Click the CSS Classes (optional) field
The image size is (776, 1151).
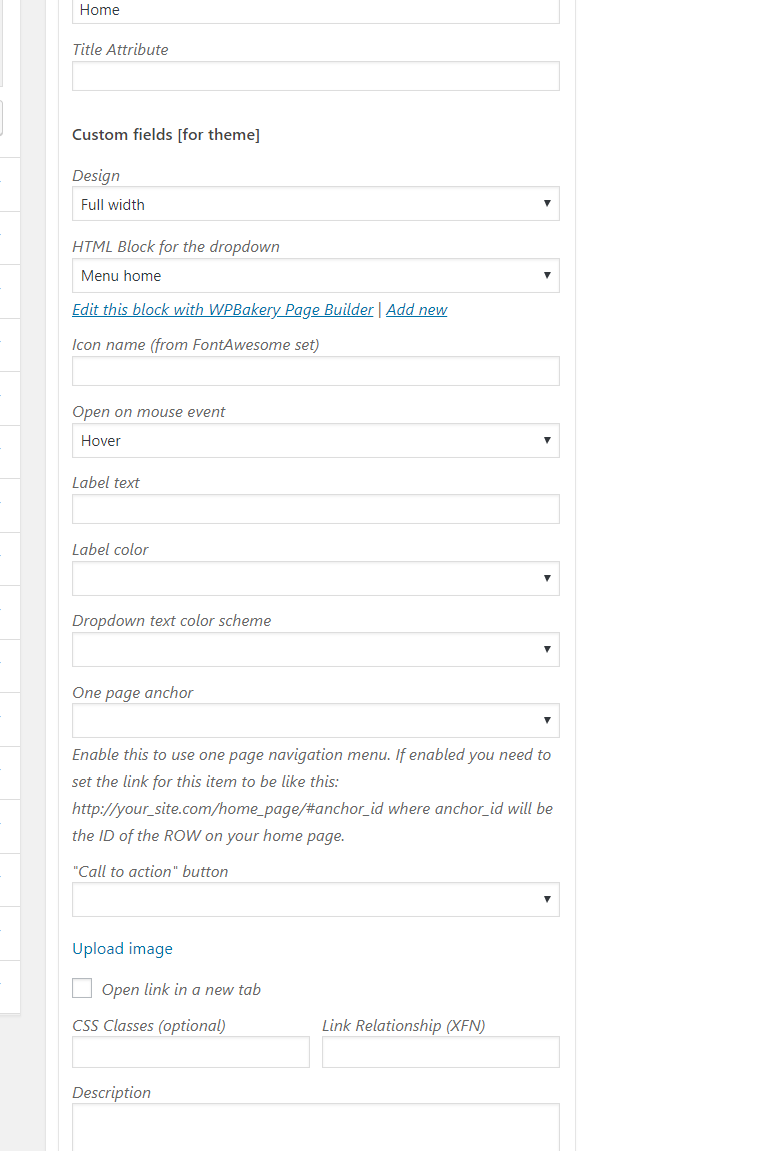click(191, 1052)
